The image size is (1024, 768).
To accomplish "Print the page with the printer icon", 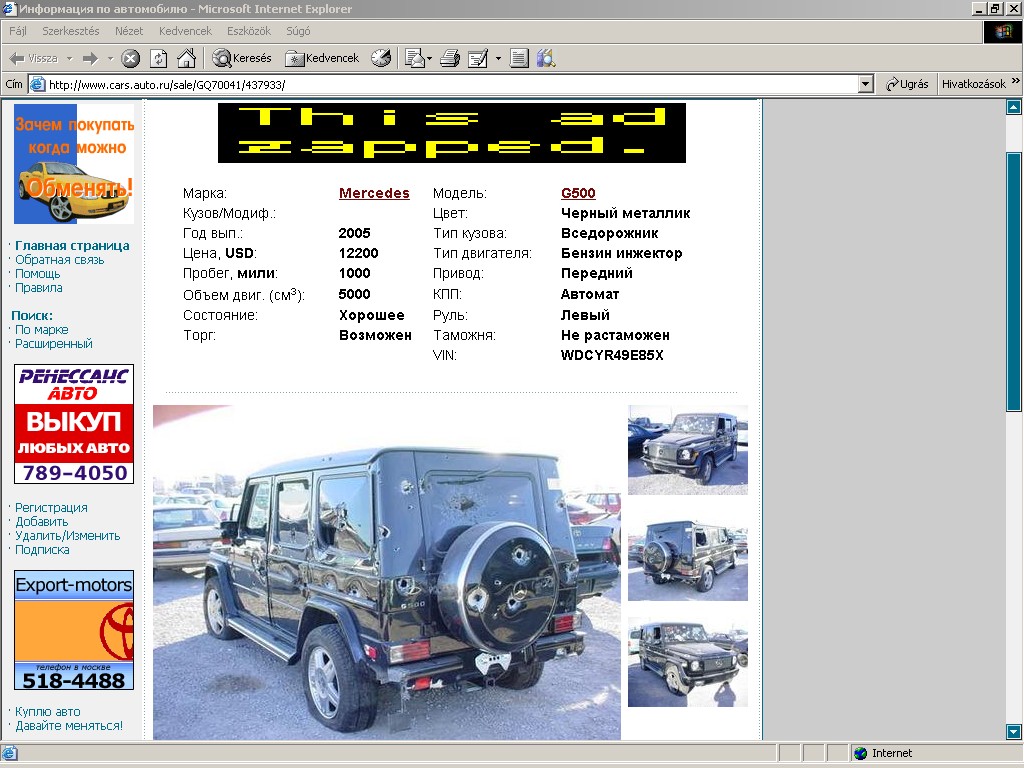I will tap(450, 59).
